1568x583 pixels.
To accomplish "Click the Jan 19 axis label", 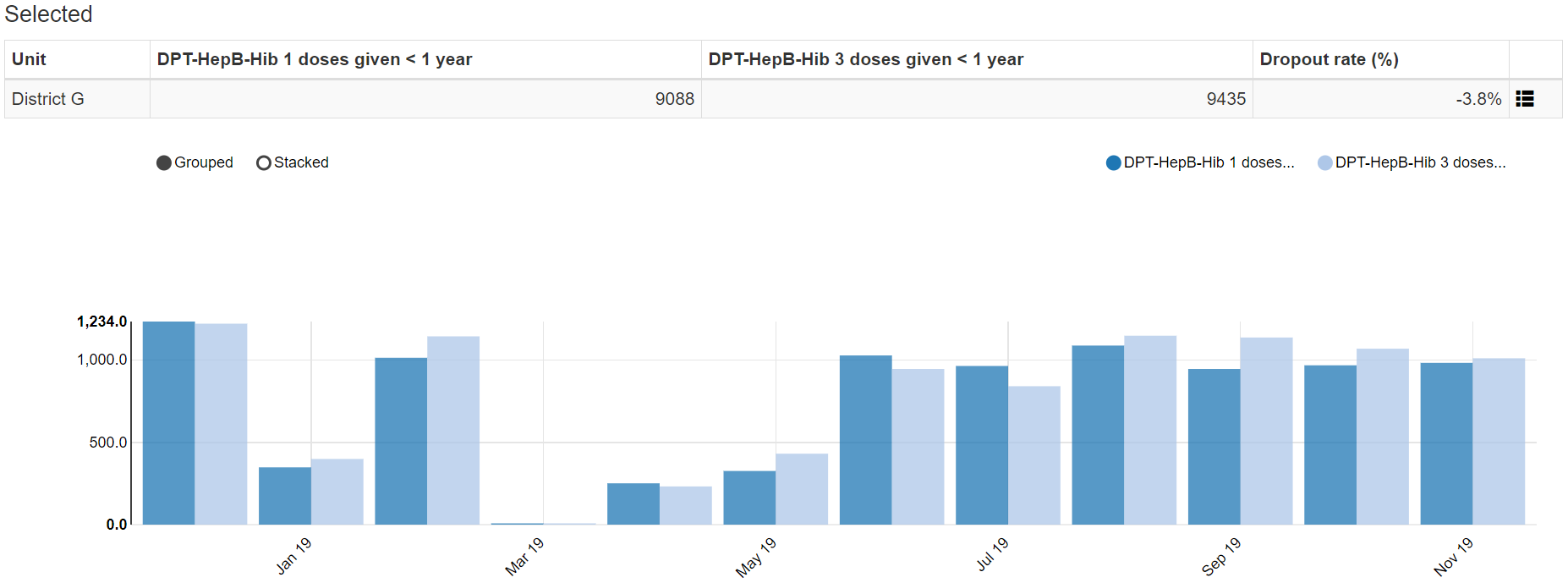I will (x=293, y=556).
